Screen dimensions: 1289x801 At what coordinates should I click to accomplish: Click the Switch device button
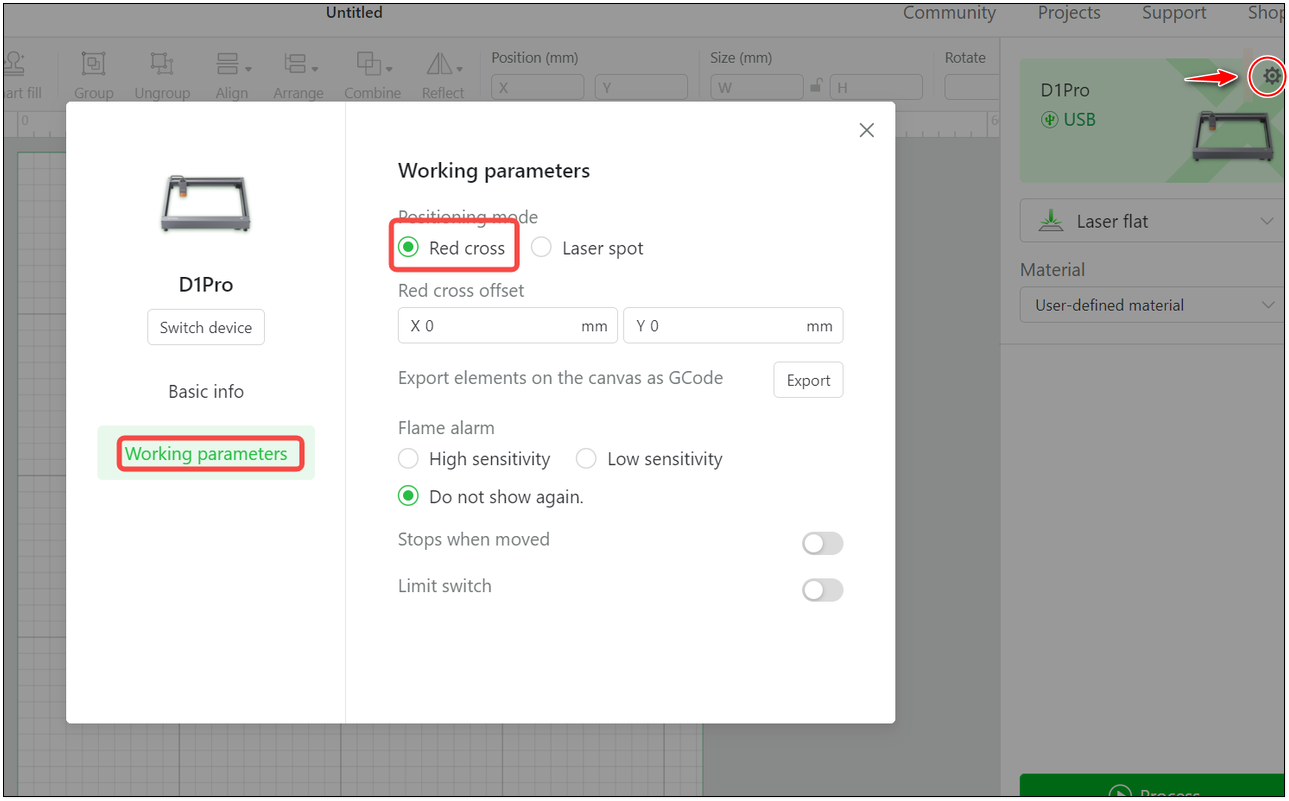205,327
